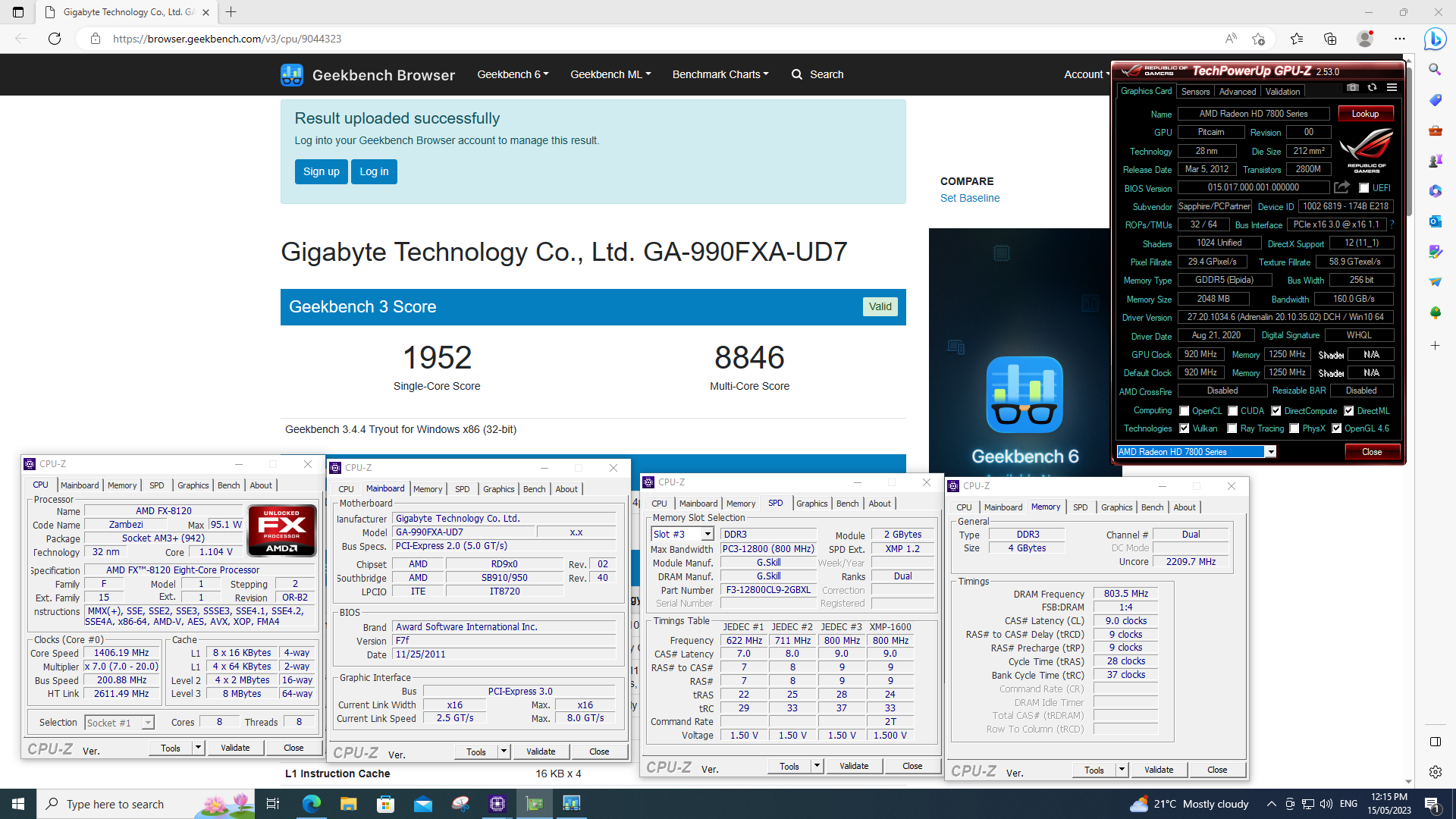Click Windows Start button

(18, 804)
